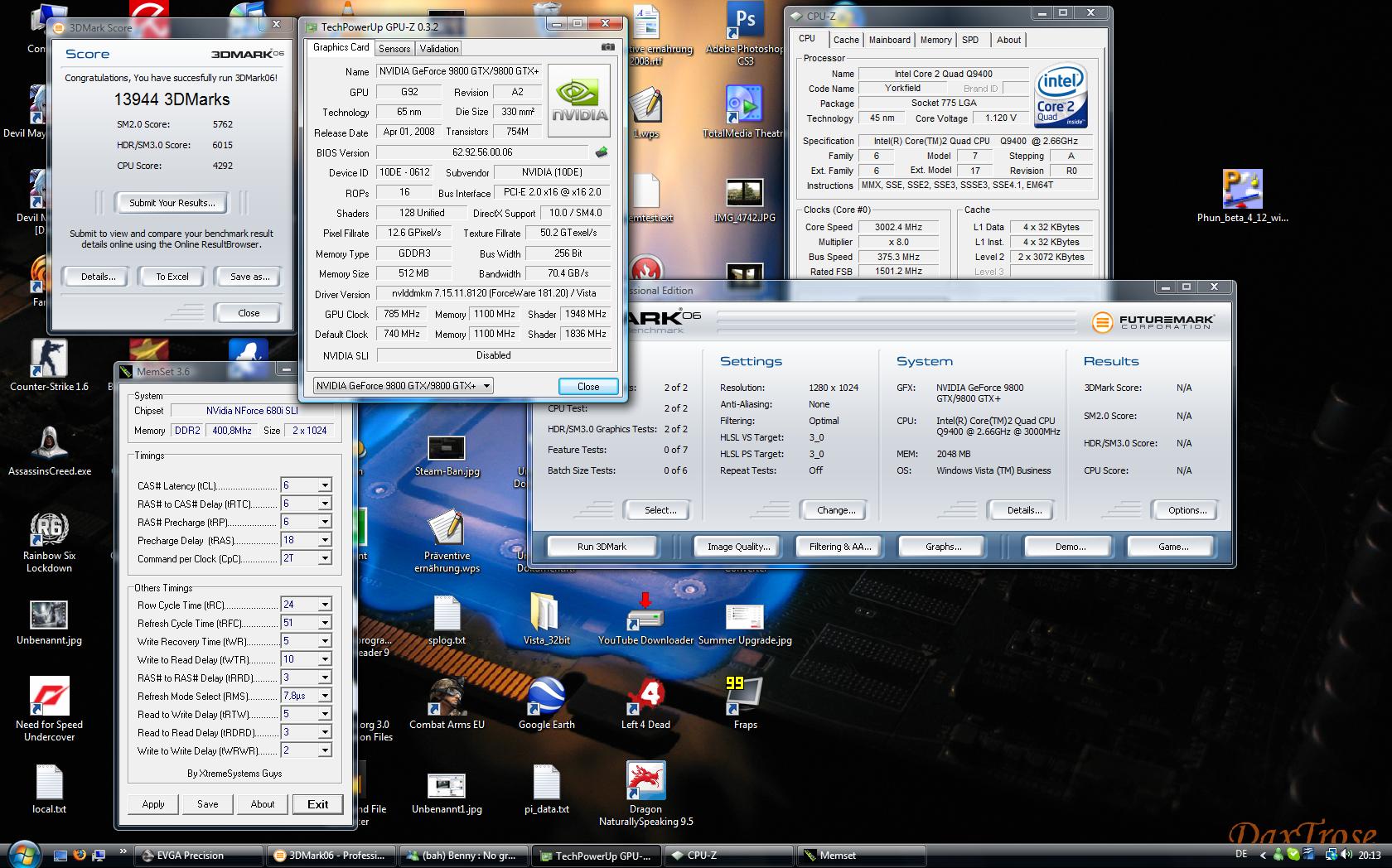Click Save button in MemSet
Image resolution: width=1392 pixels, height=868 pixels.
208,804
